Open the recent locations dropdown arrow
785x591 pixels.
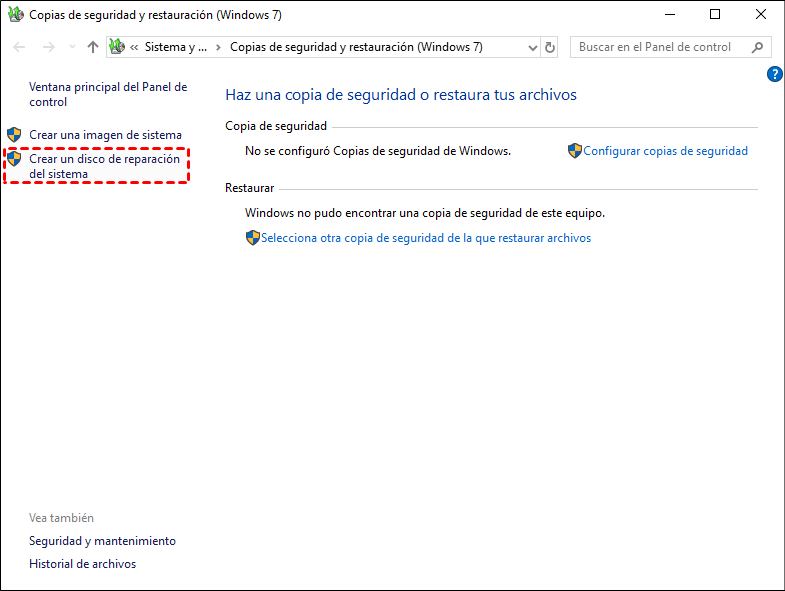click(x=71, y=47)
